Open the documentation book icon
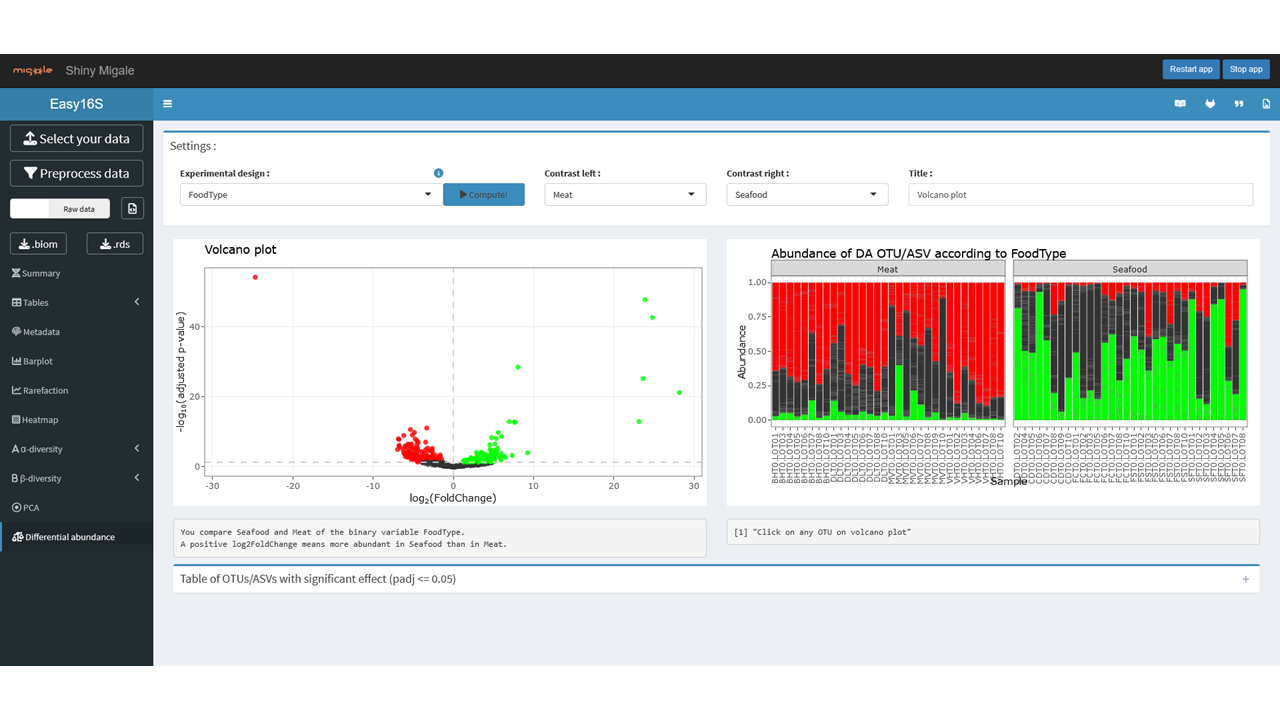1280x720 pixels. tap(1180, 104)
